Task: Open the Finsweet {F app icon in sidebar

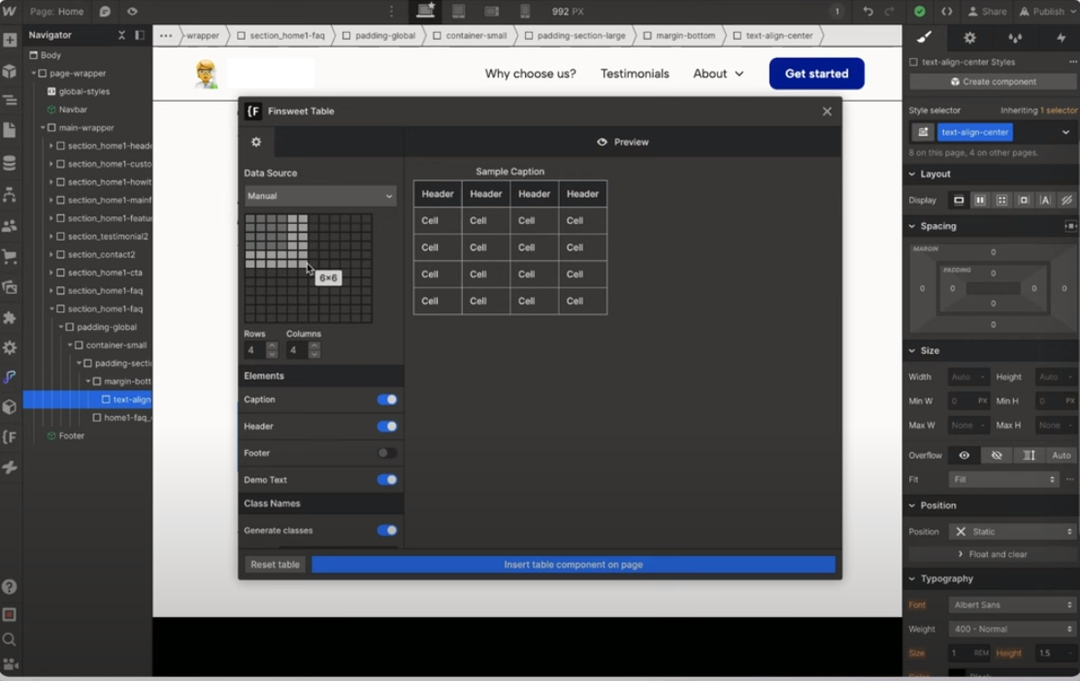Action: [10, 437]
